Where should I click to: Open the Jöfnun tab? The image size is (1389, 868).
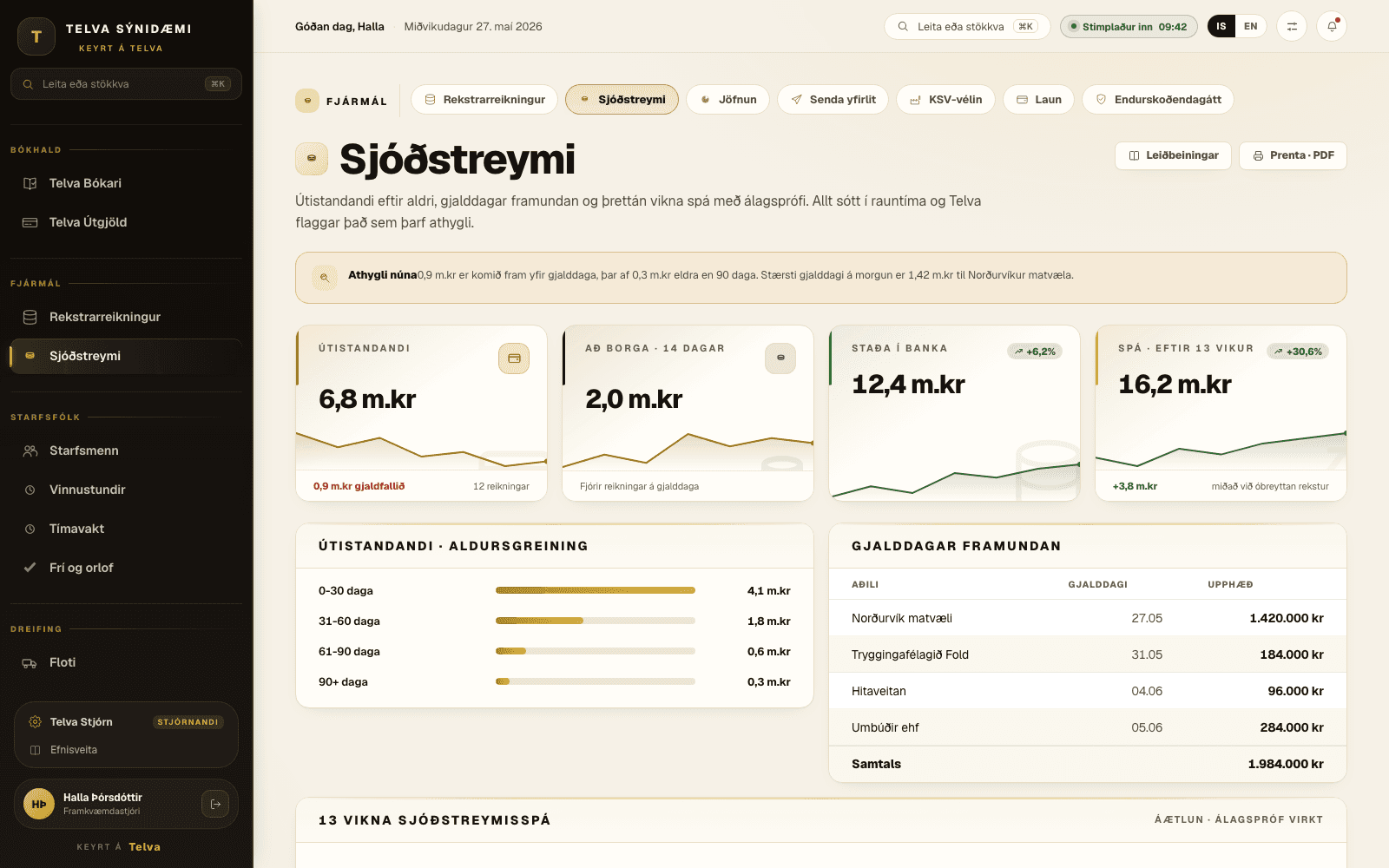tap(727, 100)
